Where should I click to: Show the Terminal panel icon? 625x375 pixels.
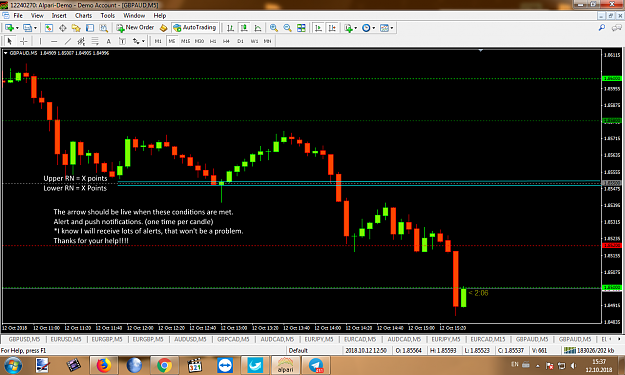90,28
